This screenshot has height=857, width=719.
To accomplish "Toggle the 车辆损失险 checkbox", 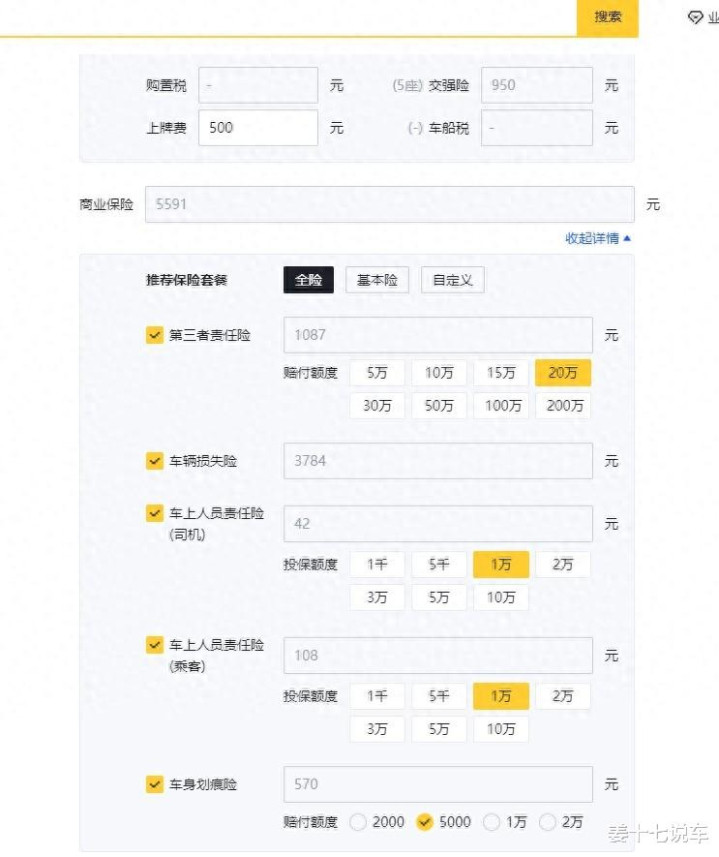I will 155,461.
